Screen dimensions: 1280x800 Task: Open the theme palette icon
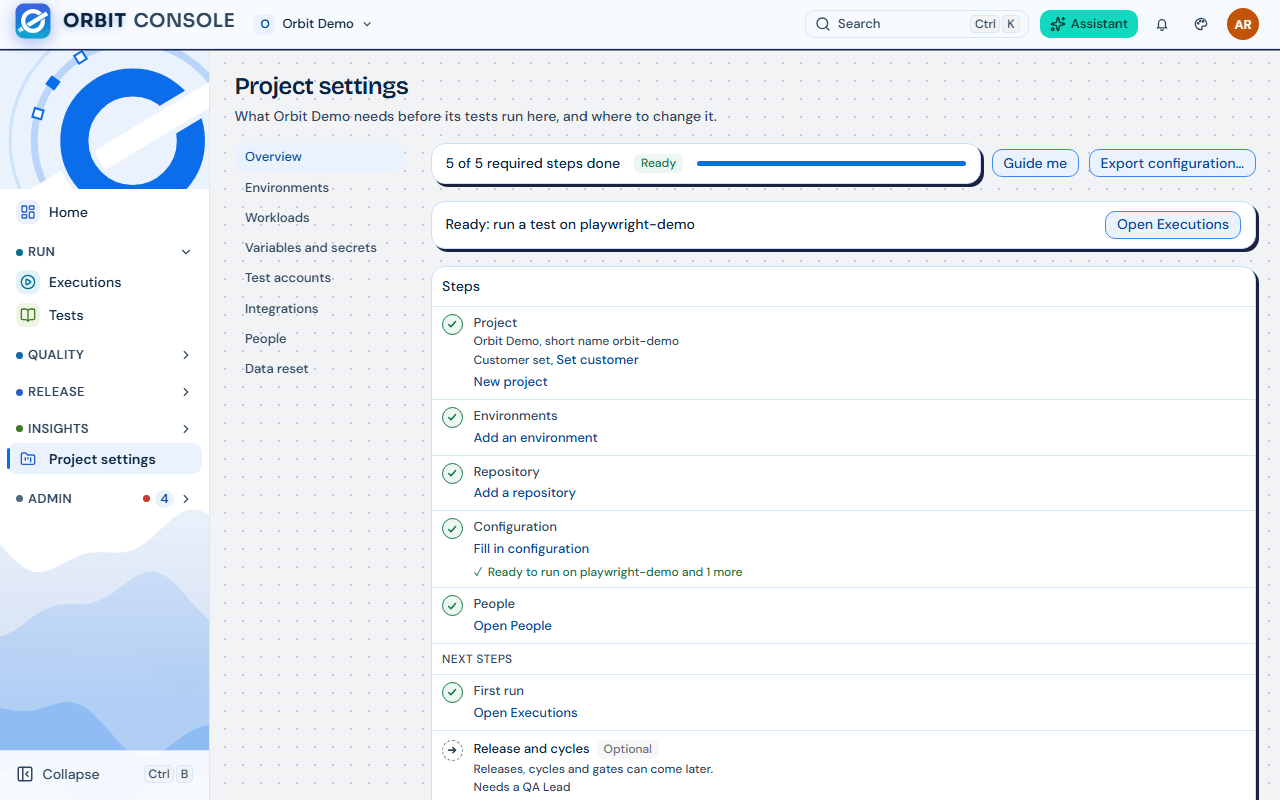click(1201, 24)
